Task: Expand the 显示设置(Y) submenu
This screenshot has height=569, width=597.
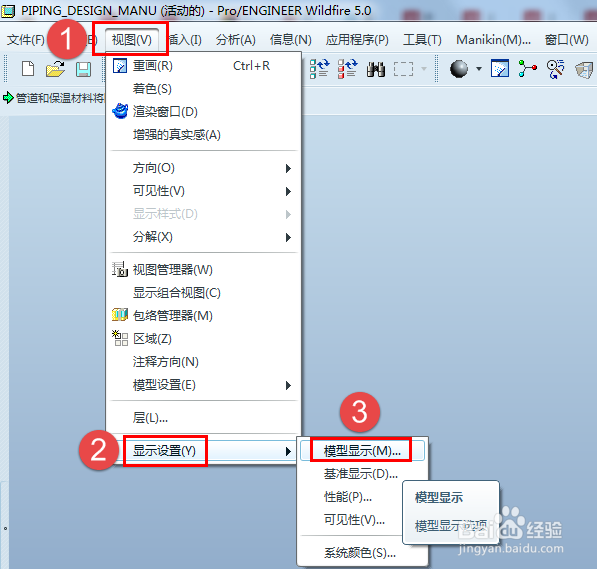Action: click(203, 451)
